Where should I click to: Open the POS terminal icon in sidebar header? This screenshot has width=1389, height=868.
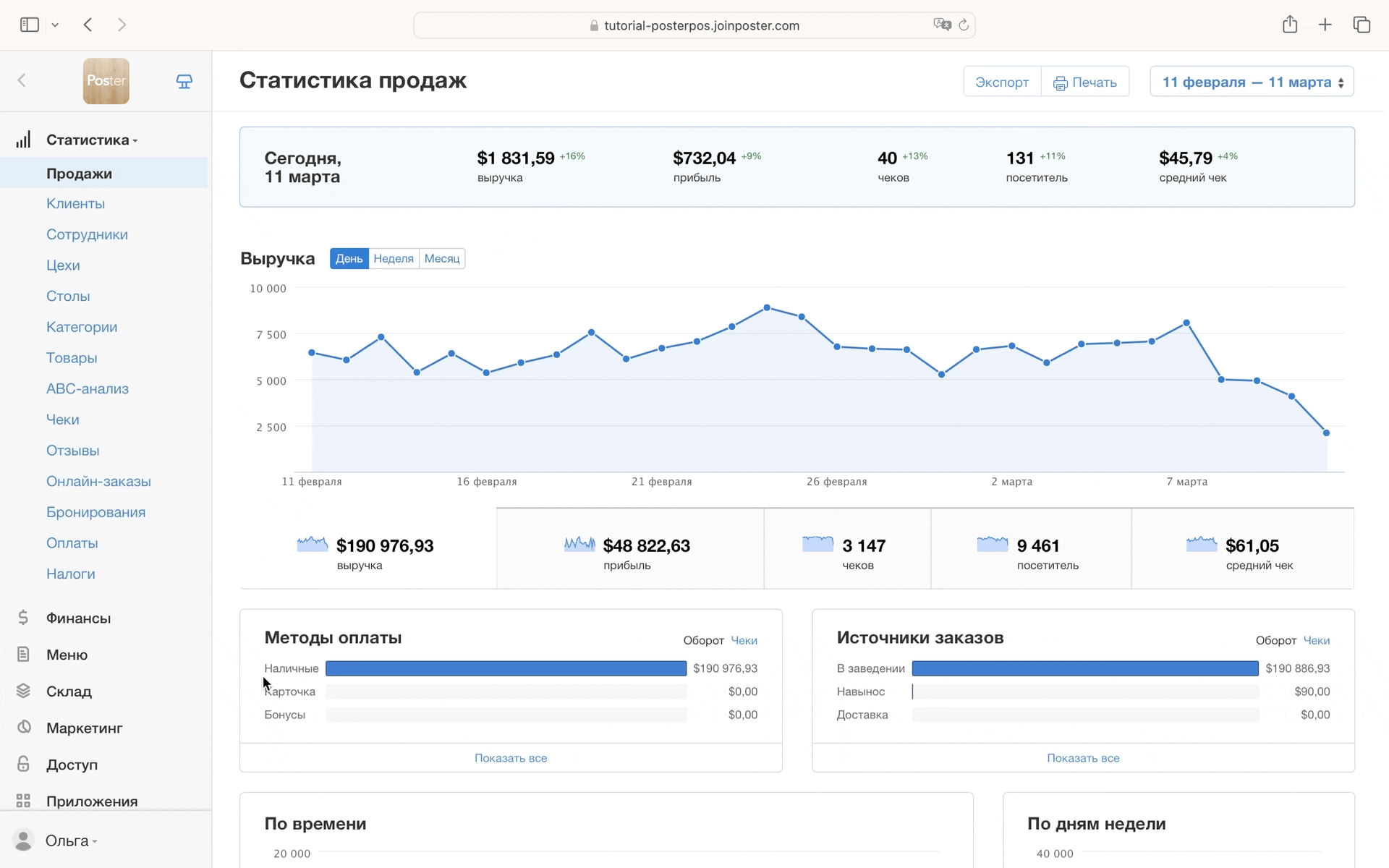tap(184, 81)
